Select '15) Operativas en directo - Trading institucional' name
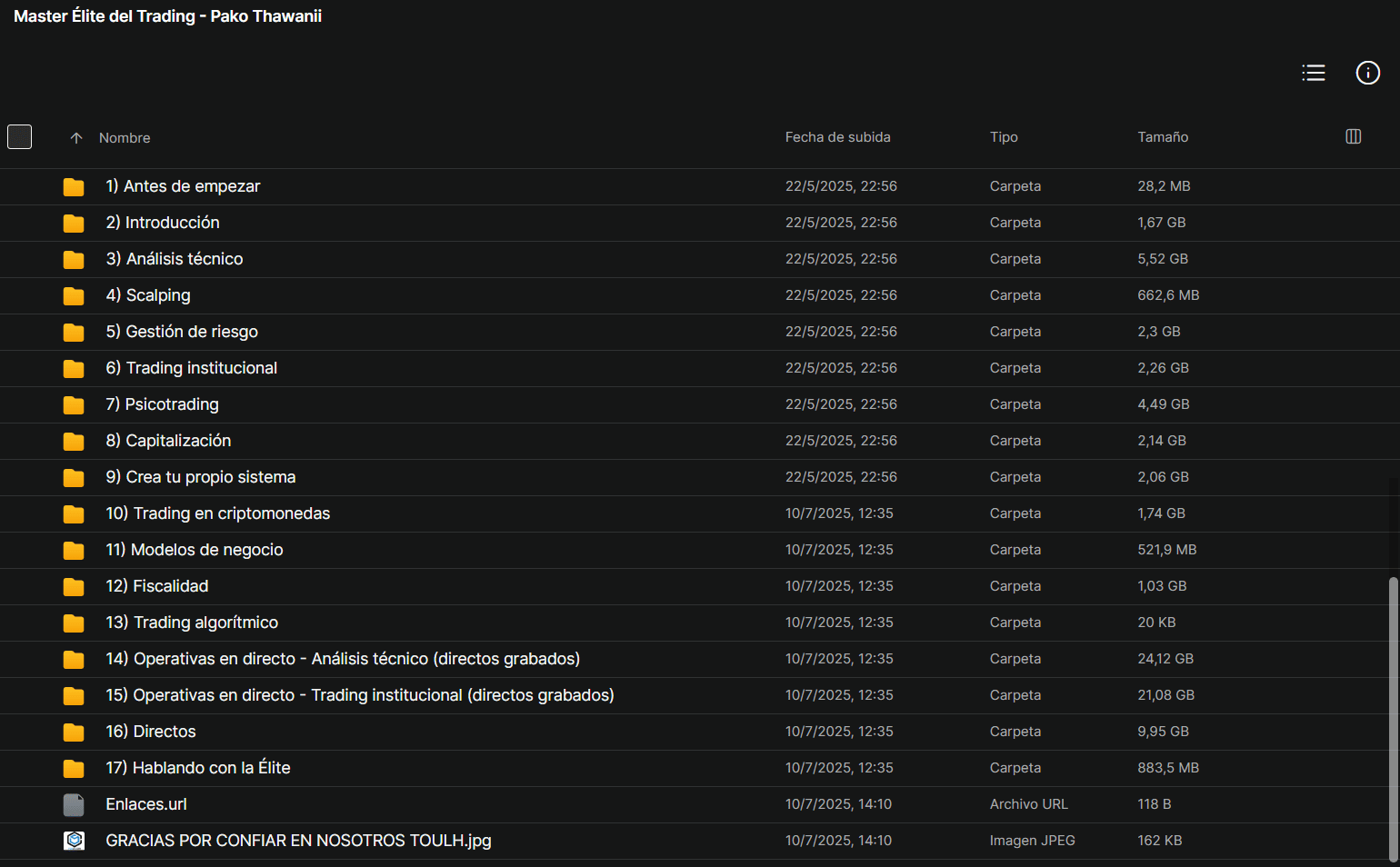 360,695
